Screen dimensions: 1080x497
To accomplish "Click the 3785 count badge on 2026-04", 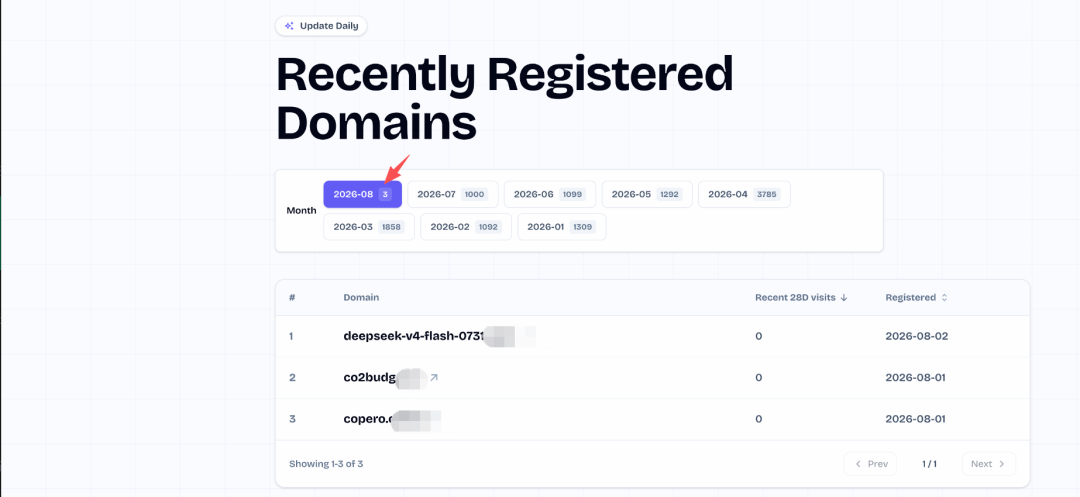I will (766, 195).
